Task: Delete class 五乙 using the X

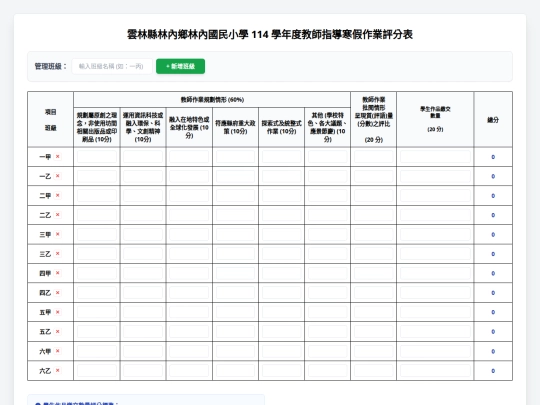Action: (x=58, y=332)
